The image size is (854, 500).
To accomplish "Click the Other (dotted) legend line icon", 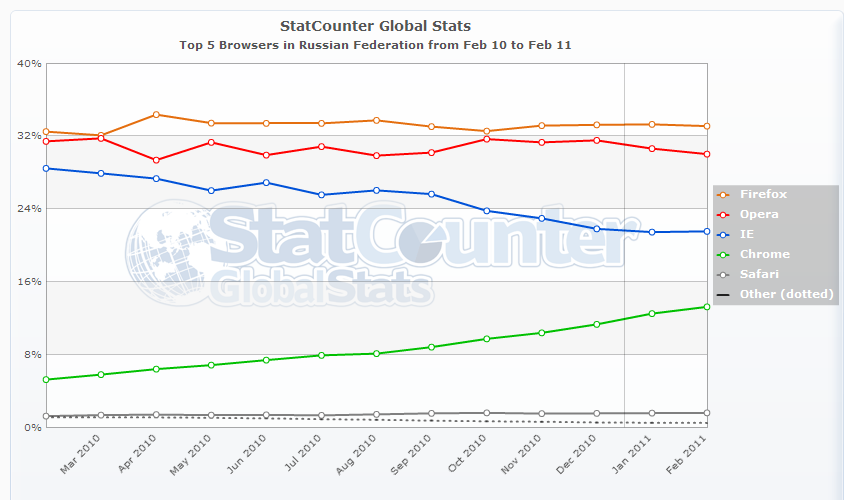I will click(724, 294).
